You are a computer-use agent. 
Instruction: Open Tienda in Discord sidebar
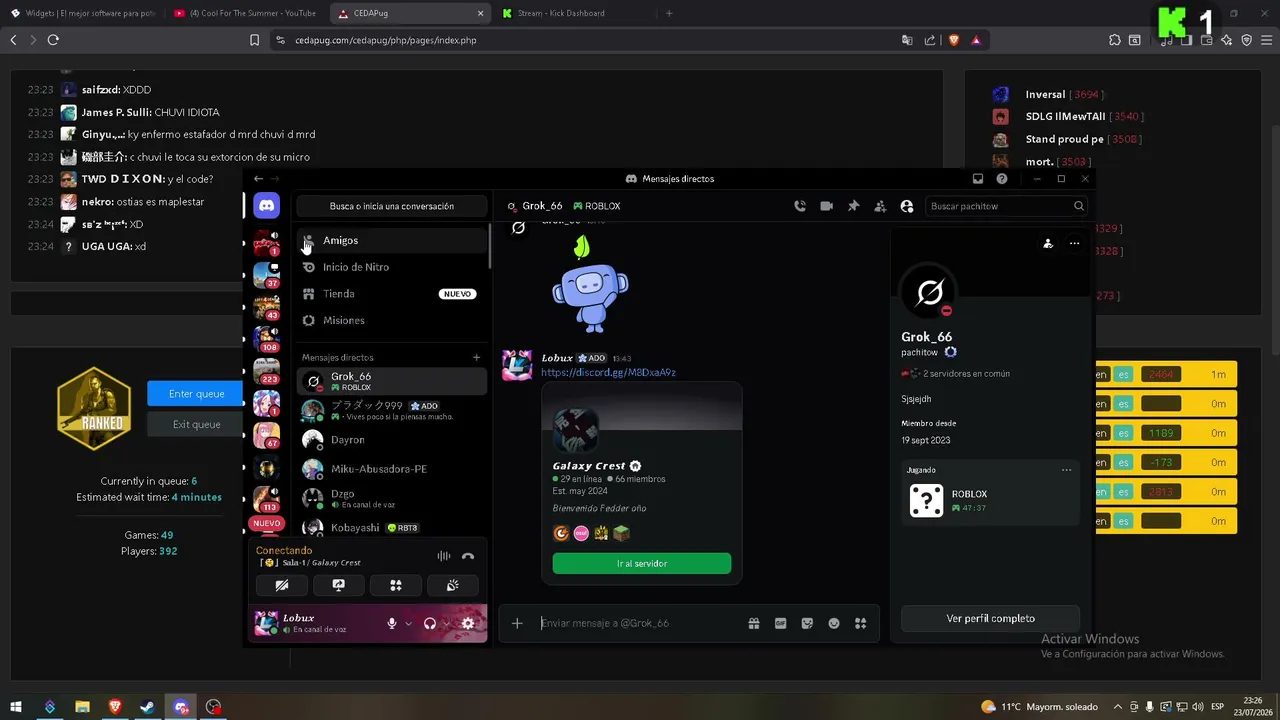392,294
